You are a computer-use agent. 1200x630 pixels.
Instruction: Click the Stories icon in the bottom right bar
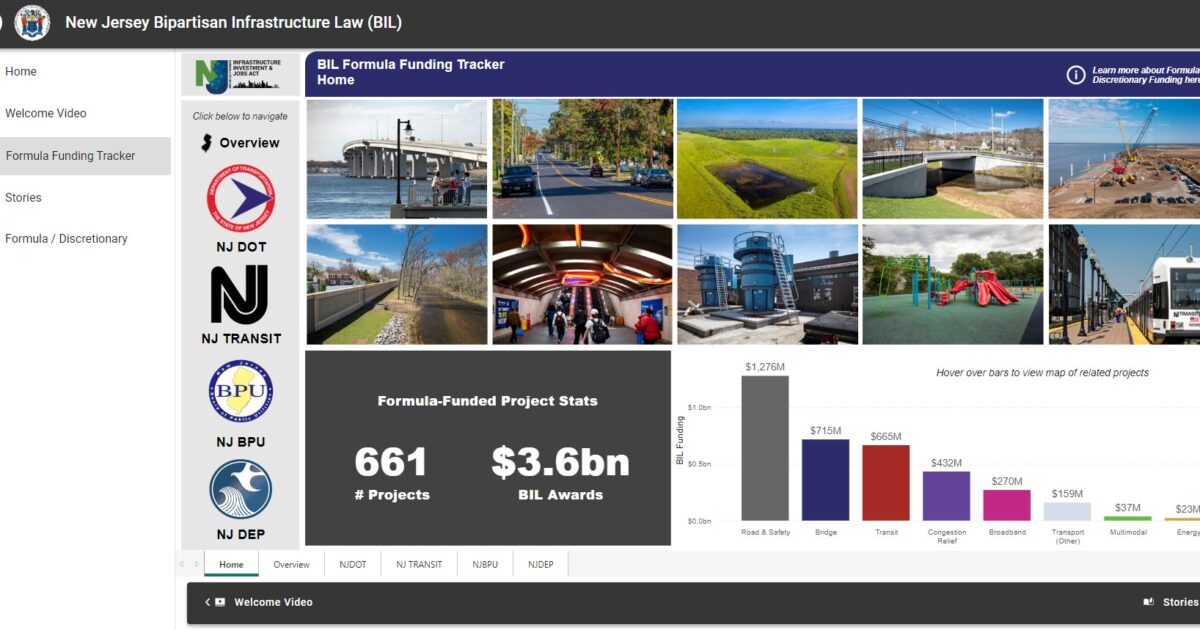(x=1147, y=602)
